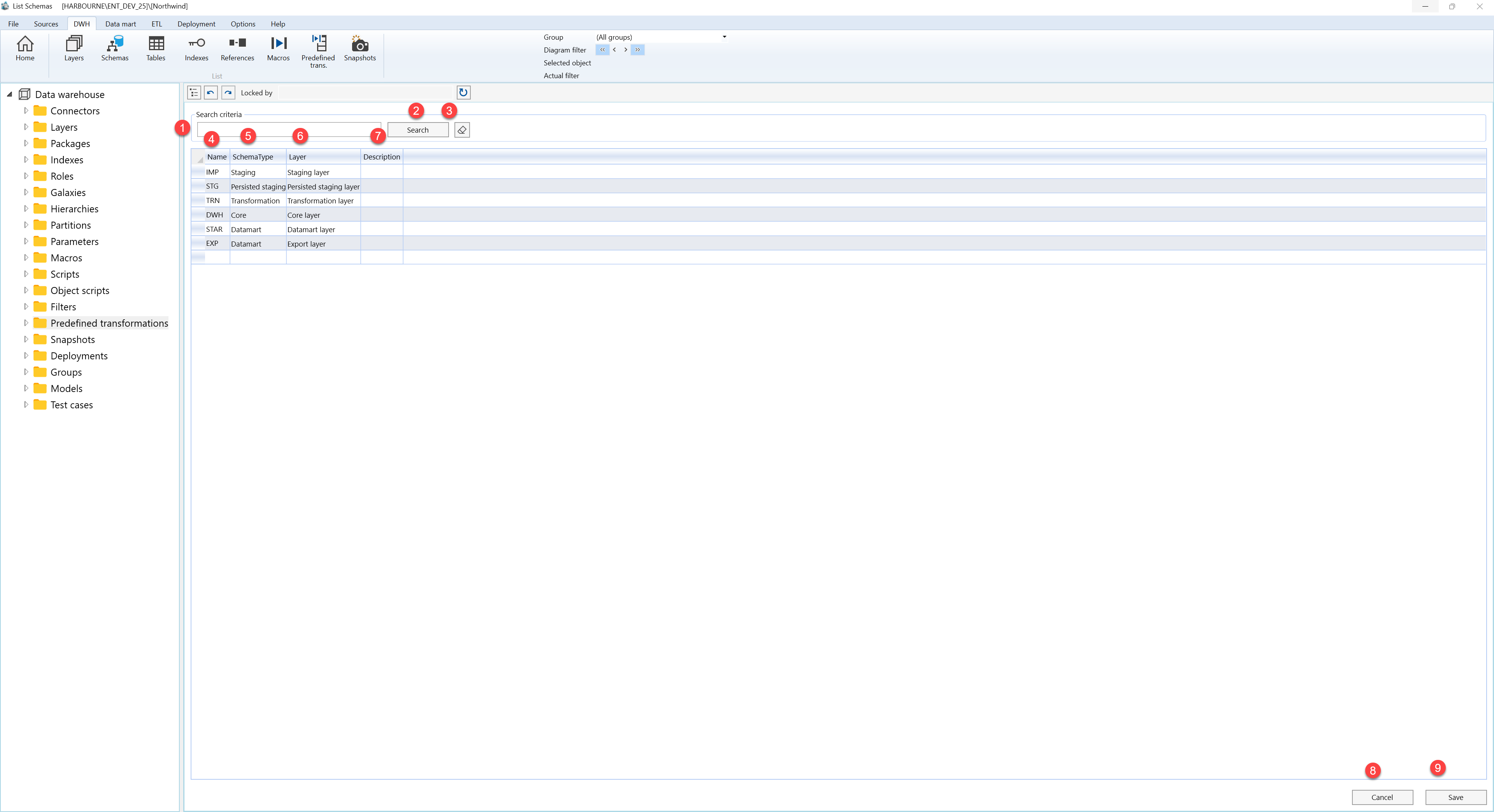Image resolution: width=1494 pixels, height=812 pixels.
Task: Collapse the Data warehouse tree node
Action: tap(9, 94)
